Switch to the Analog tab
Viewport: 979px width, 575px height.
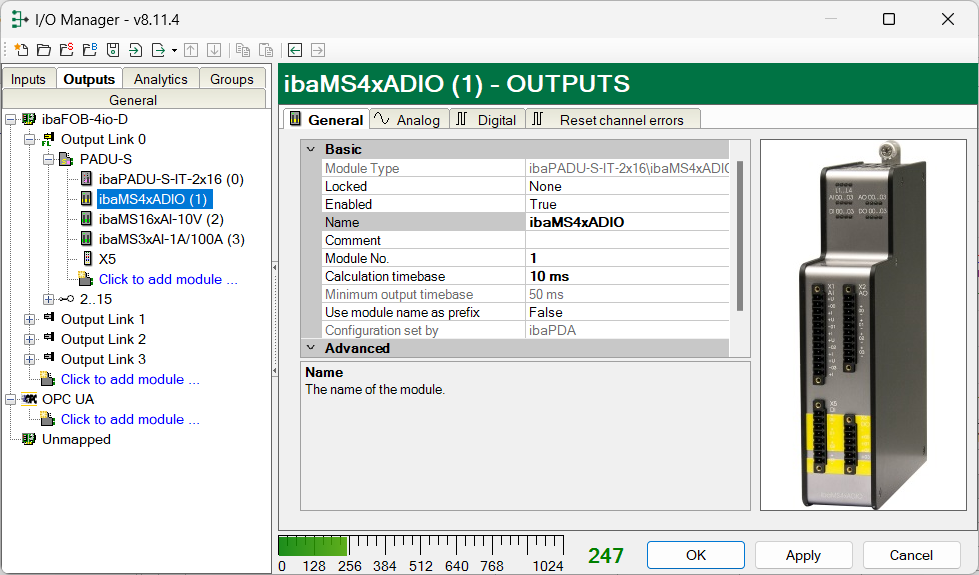tap(408, 120)
